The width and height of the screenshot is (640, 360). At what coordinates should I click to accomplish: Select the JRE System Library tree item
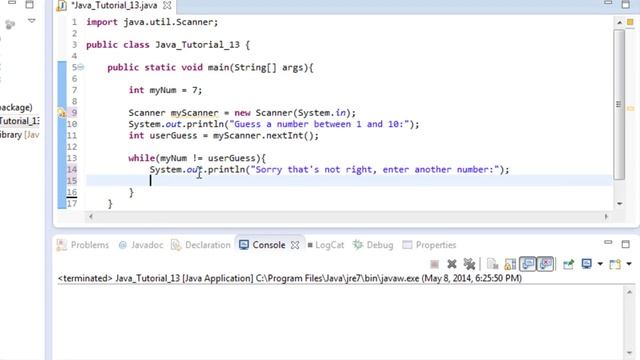pos(19,135)
